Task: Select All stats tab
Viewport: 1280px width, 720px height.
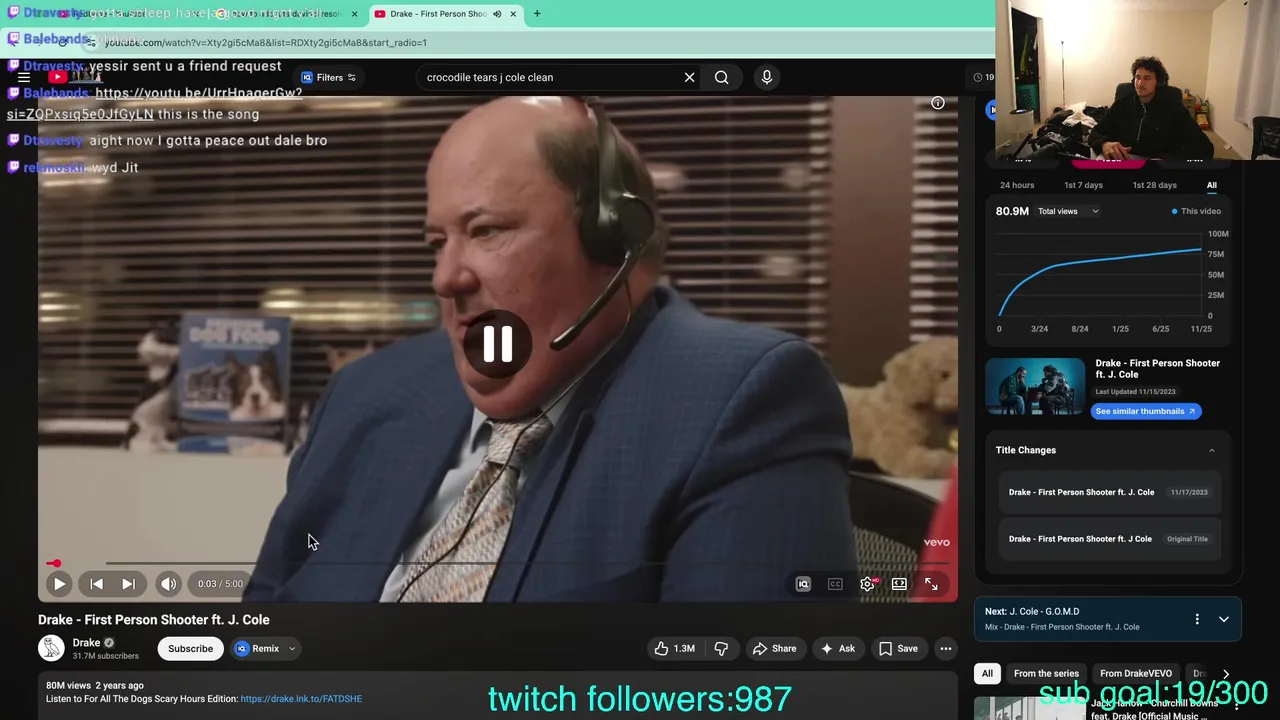Action: pyautogui.click(x=1211, y=185)
